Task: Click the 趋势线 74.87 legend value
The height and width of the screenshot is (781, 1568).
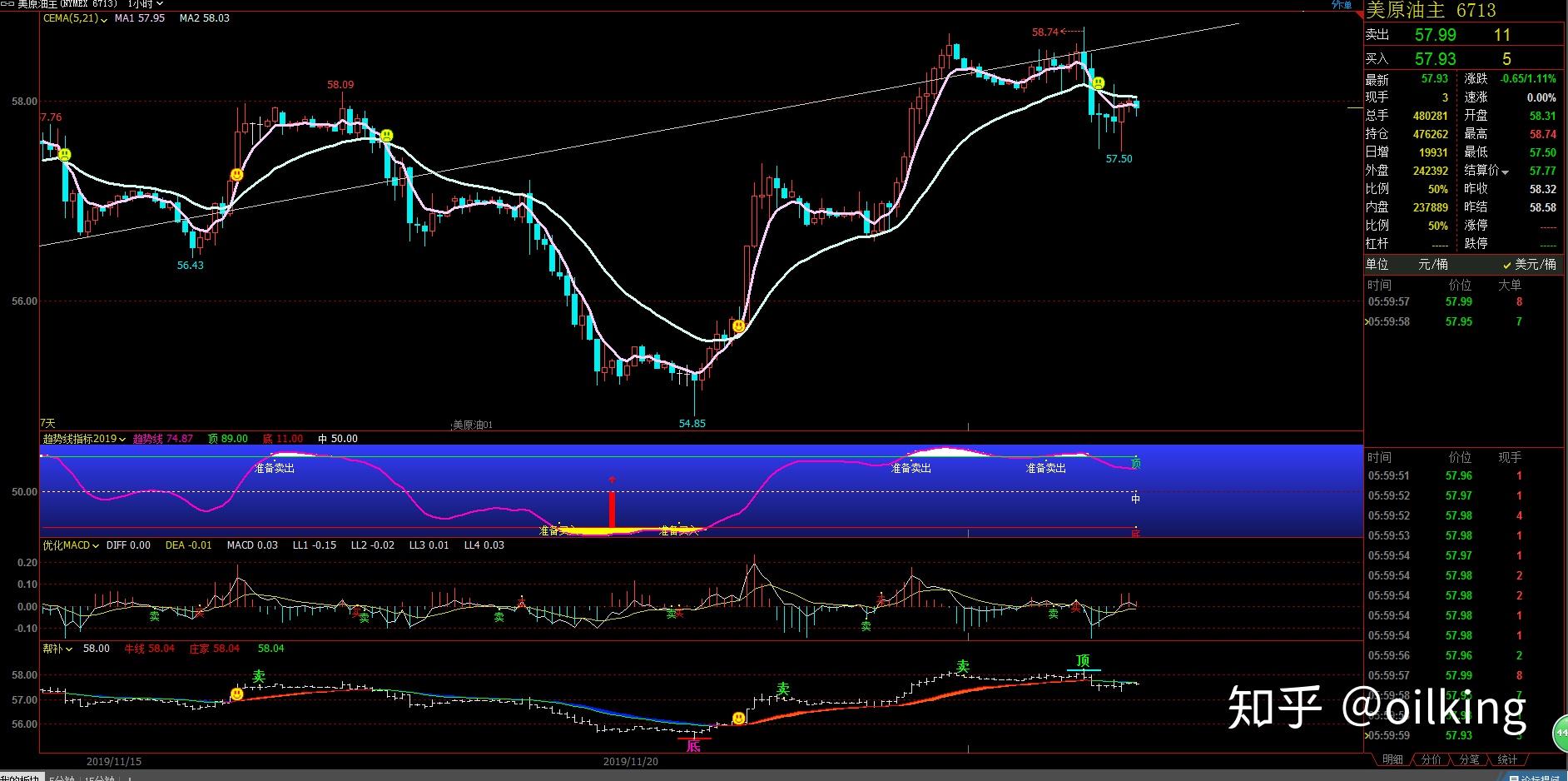Action: pos(163,439)
